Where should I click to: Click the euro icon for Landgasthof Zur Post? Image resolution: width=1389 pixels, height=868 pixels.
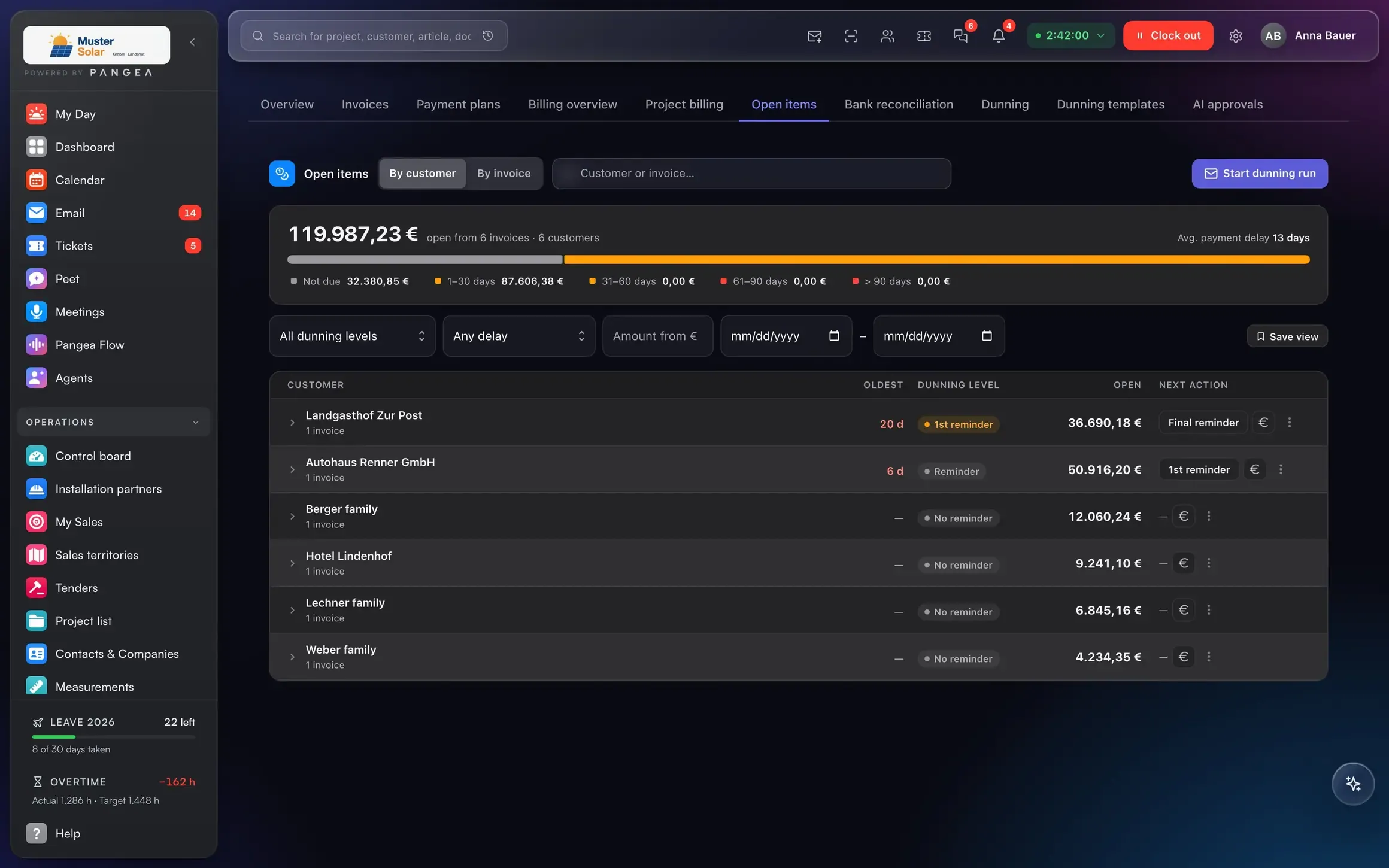(1263, 423)
